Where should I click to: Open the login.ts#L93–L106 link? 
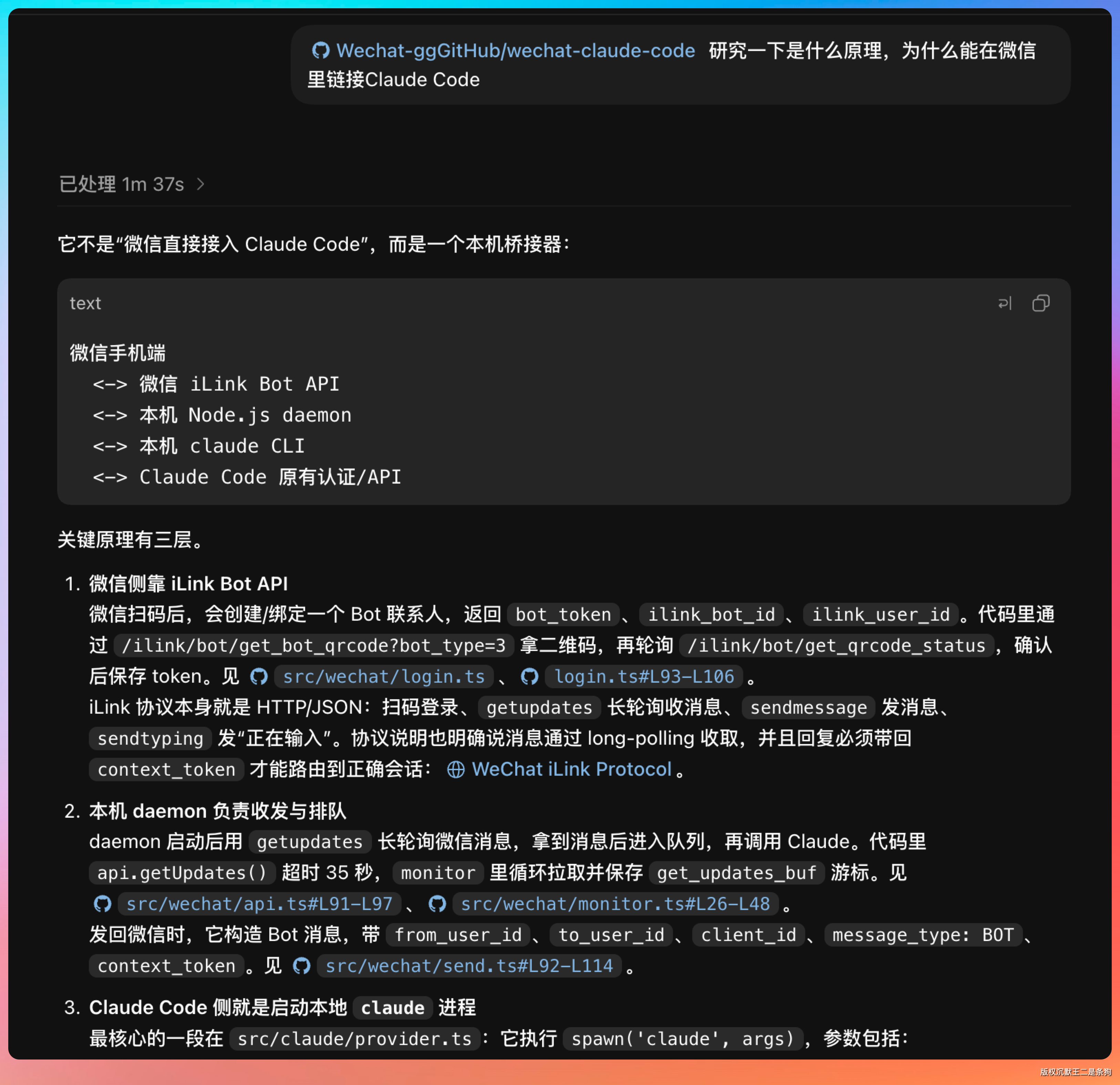(x=633, y=676)
